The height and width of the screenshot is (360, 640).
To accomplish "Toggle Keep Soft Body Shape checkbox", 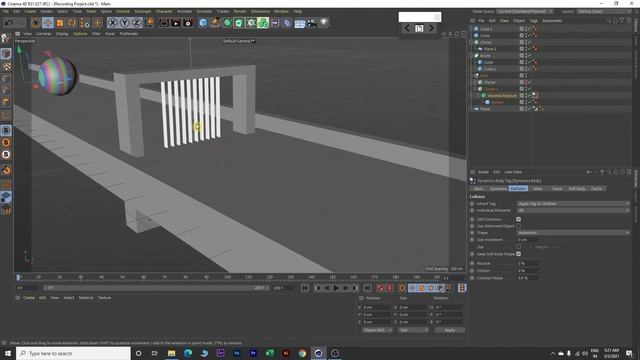I will [x=518, y=254].
